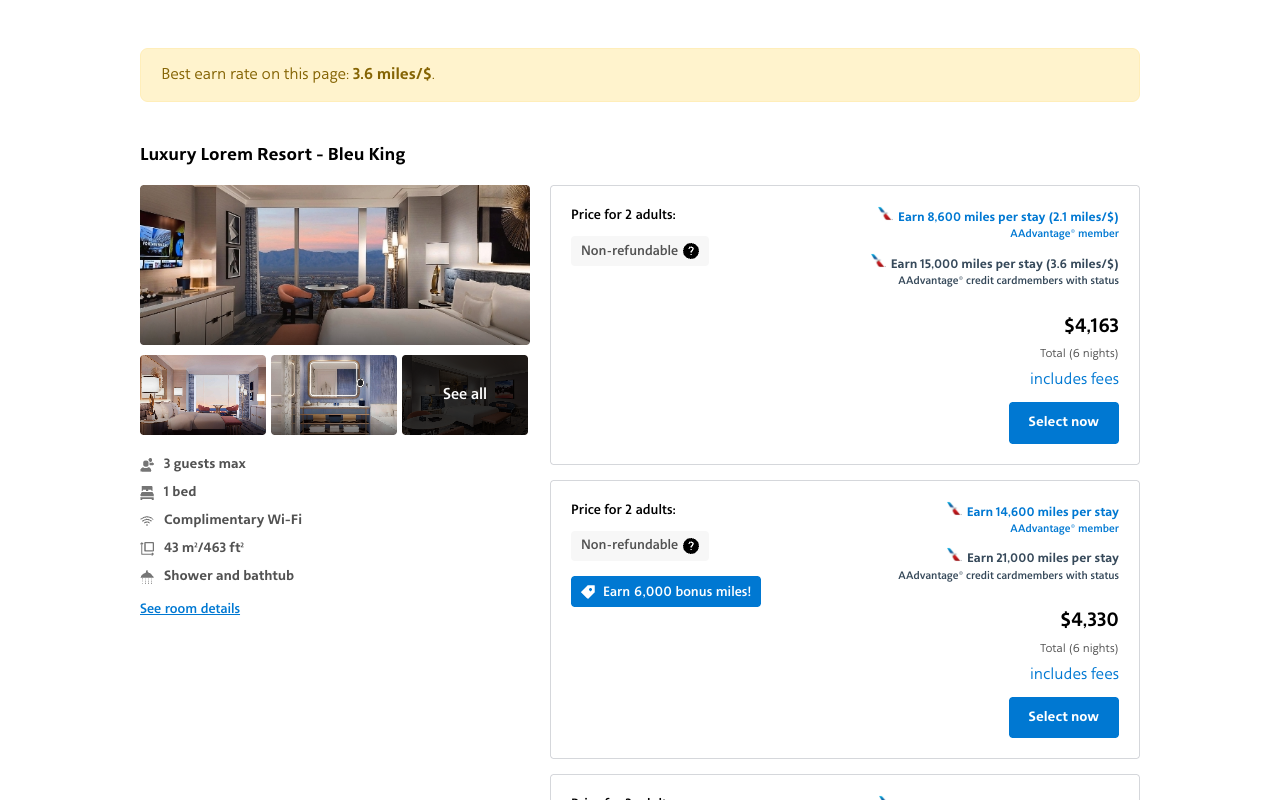Click Earn 8,600 miles per stay link
Image resolution: width=1280 pixels, height=800 pixels.
(1008, 217)
